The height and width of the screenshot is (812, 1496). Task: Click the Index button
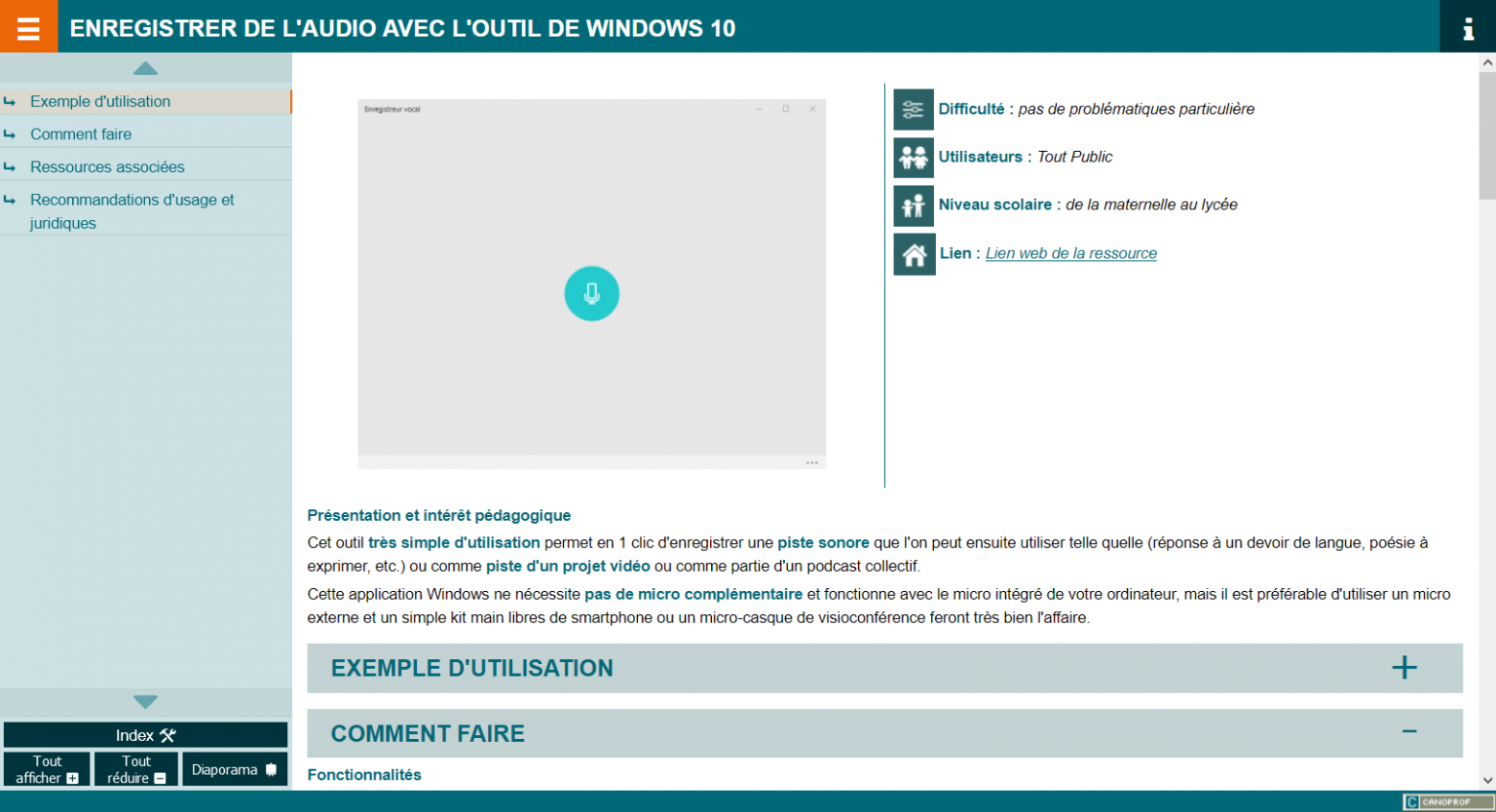coord(145,735)
